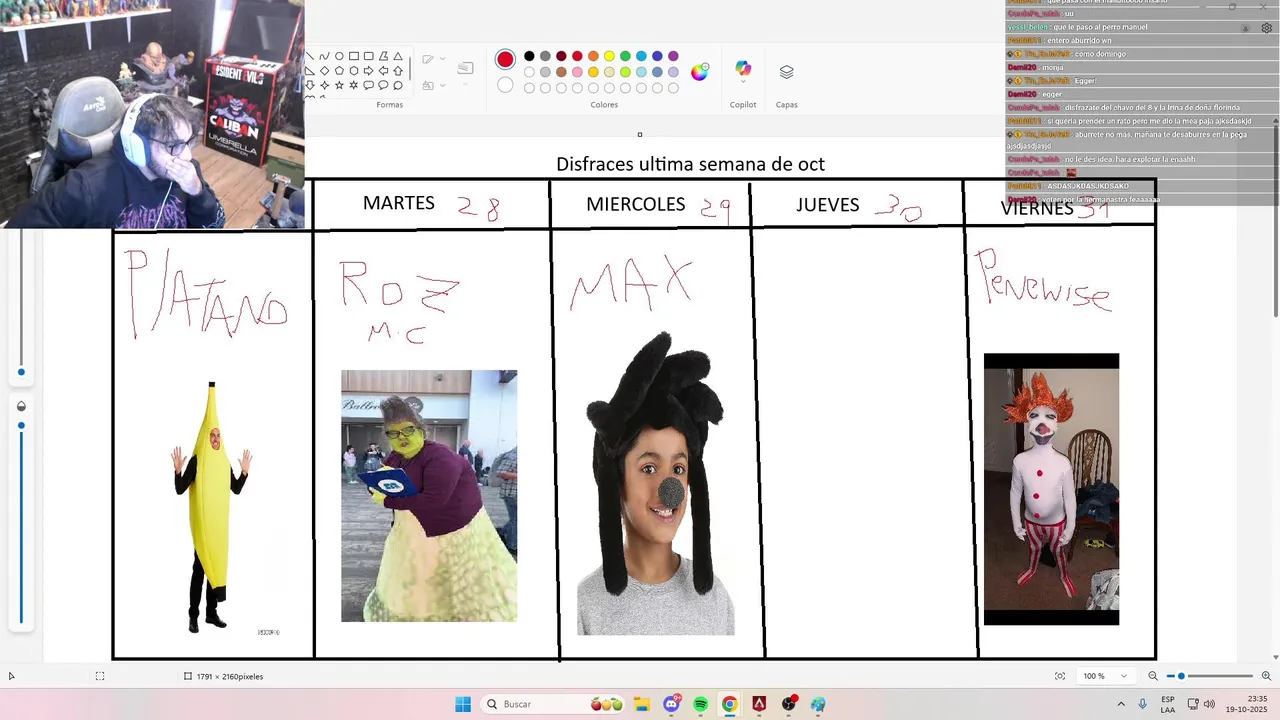Image resolution: width=1280 pixels, height=720 pixels.
Task: Click the ESP LAA language indicator
Action: (1168, 704)
